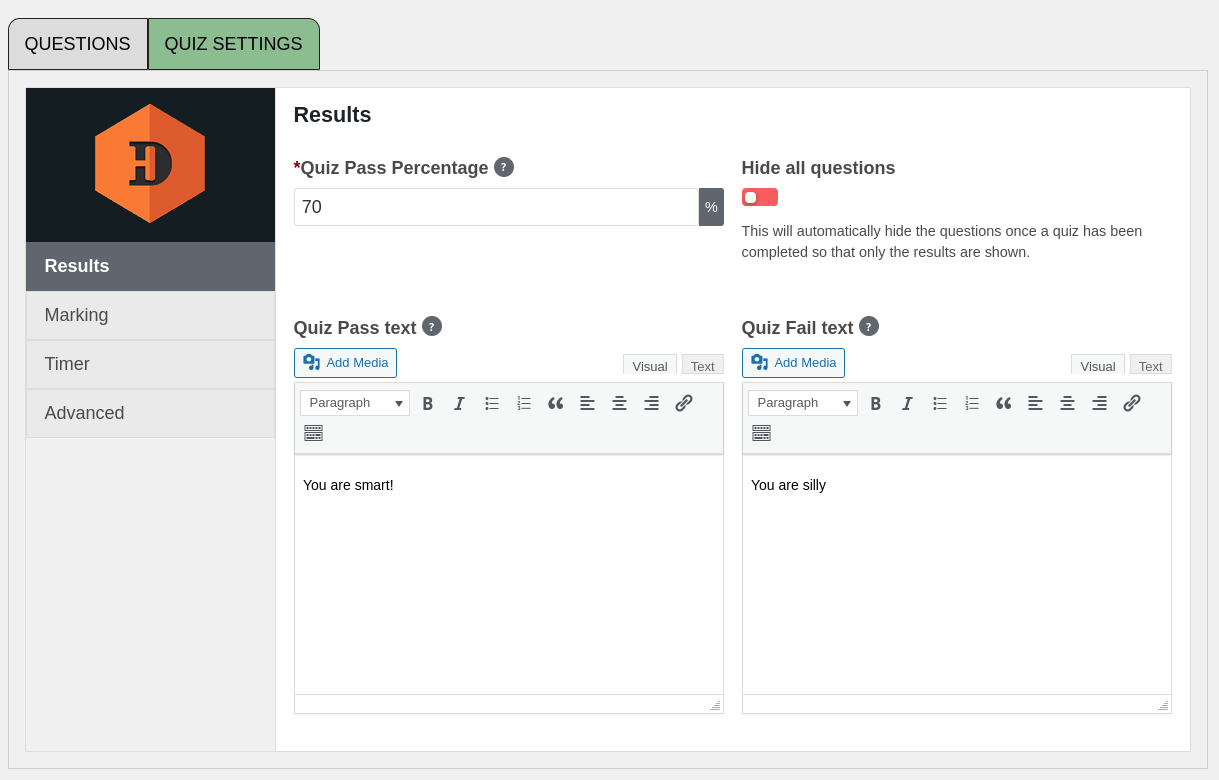Open Paragraph format dropdown in Pass editor
The image size is (1219, 780).
point(355,403)
